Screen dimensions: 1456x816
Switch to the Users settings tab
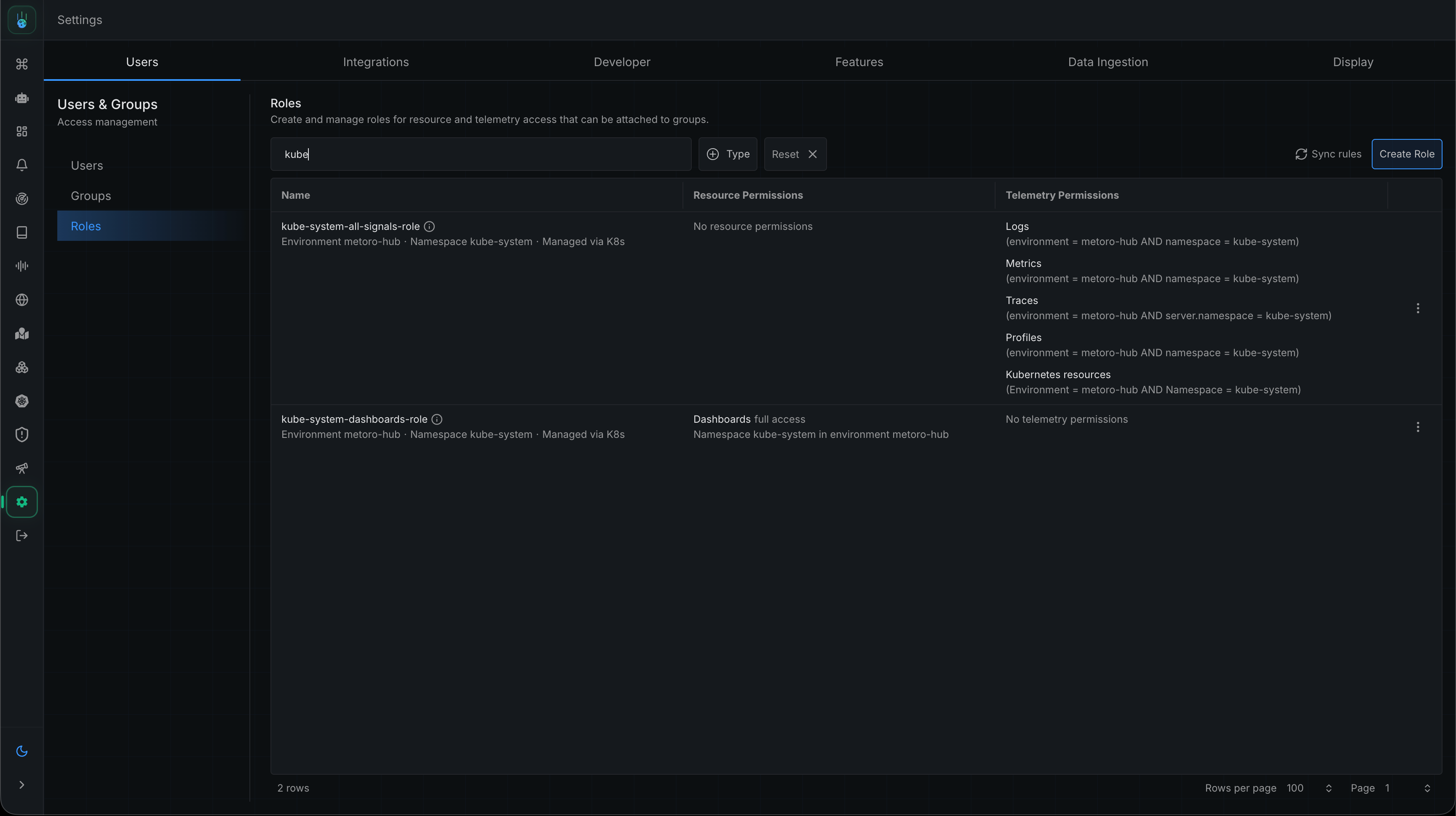coord(142,62)
